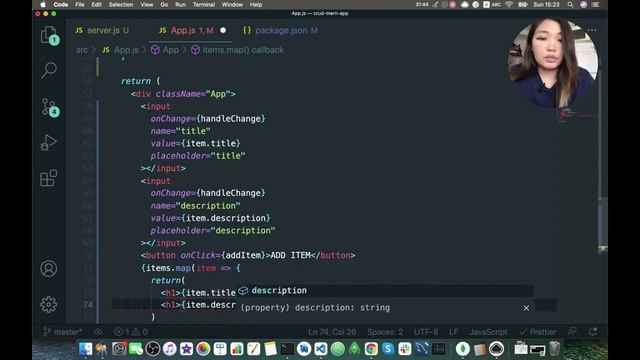Open the Accounts menu icon
This screenshot has height=360, width=640.
[49, 269]
